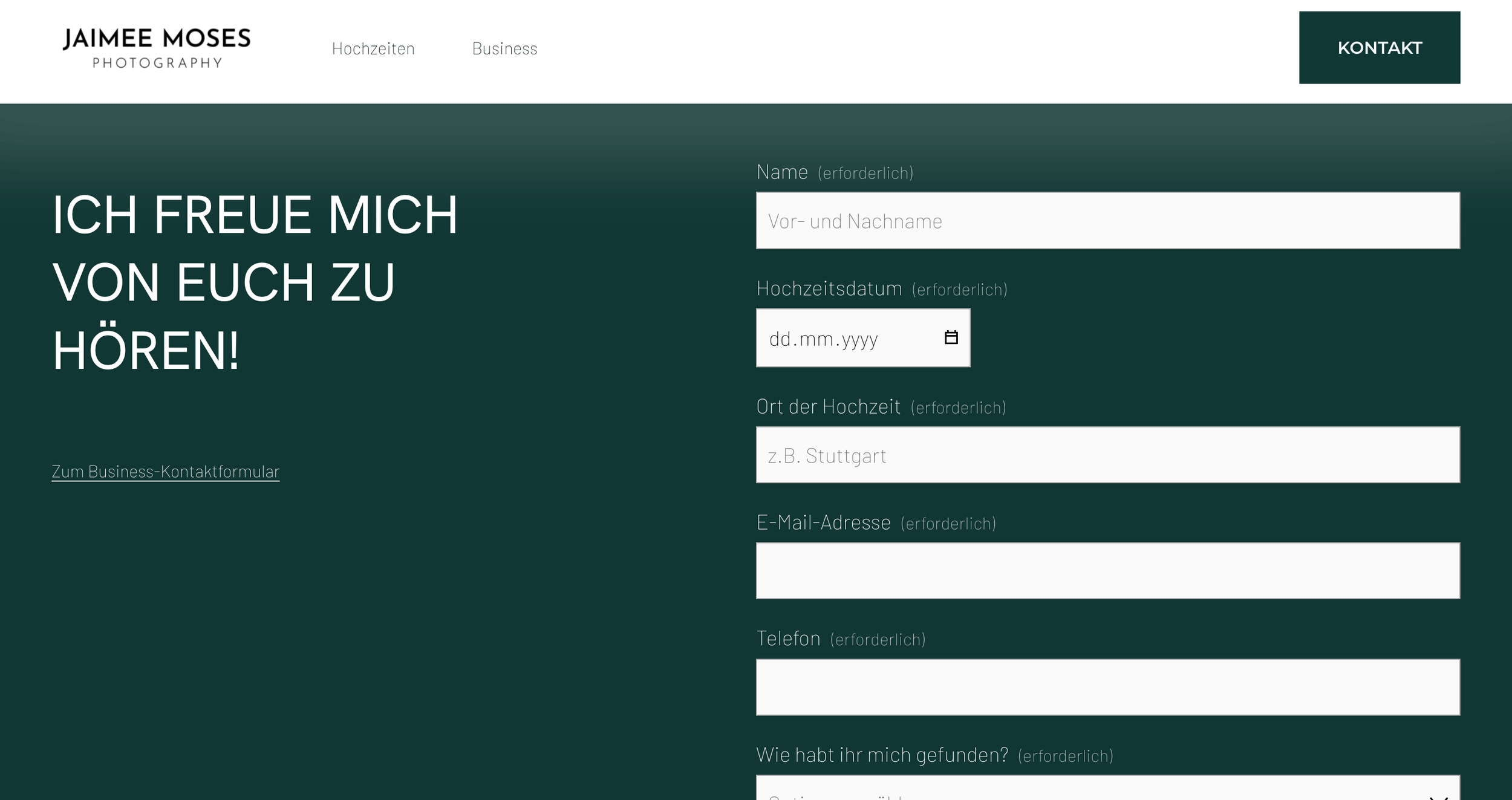Click the Ort der Hochzeit label
The image size is (1512, 800).
pyautogui.click(x=828, y=407)
